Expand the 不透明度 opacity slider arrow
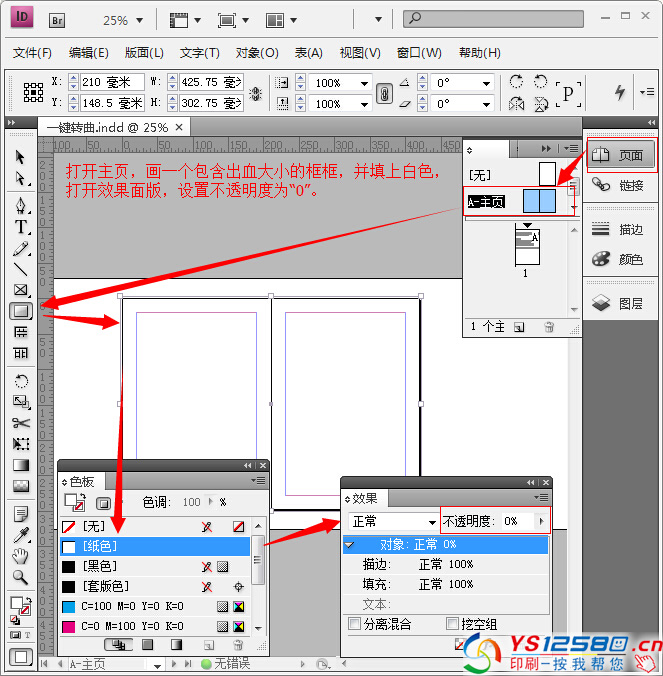 tap(541, 521)
